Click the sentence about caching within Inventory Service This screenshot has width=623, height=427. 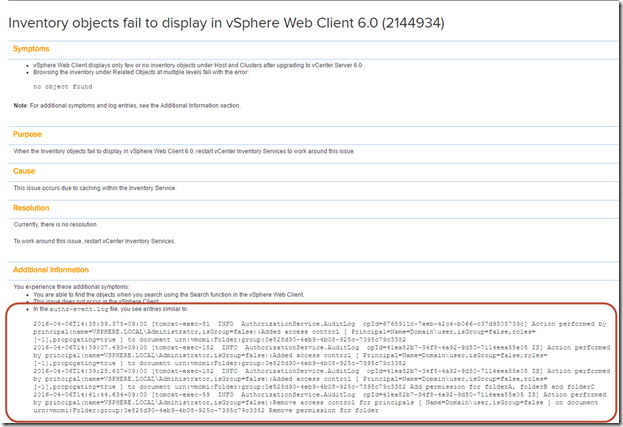95,188
